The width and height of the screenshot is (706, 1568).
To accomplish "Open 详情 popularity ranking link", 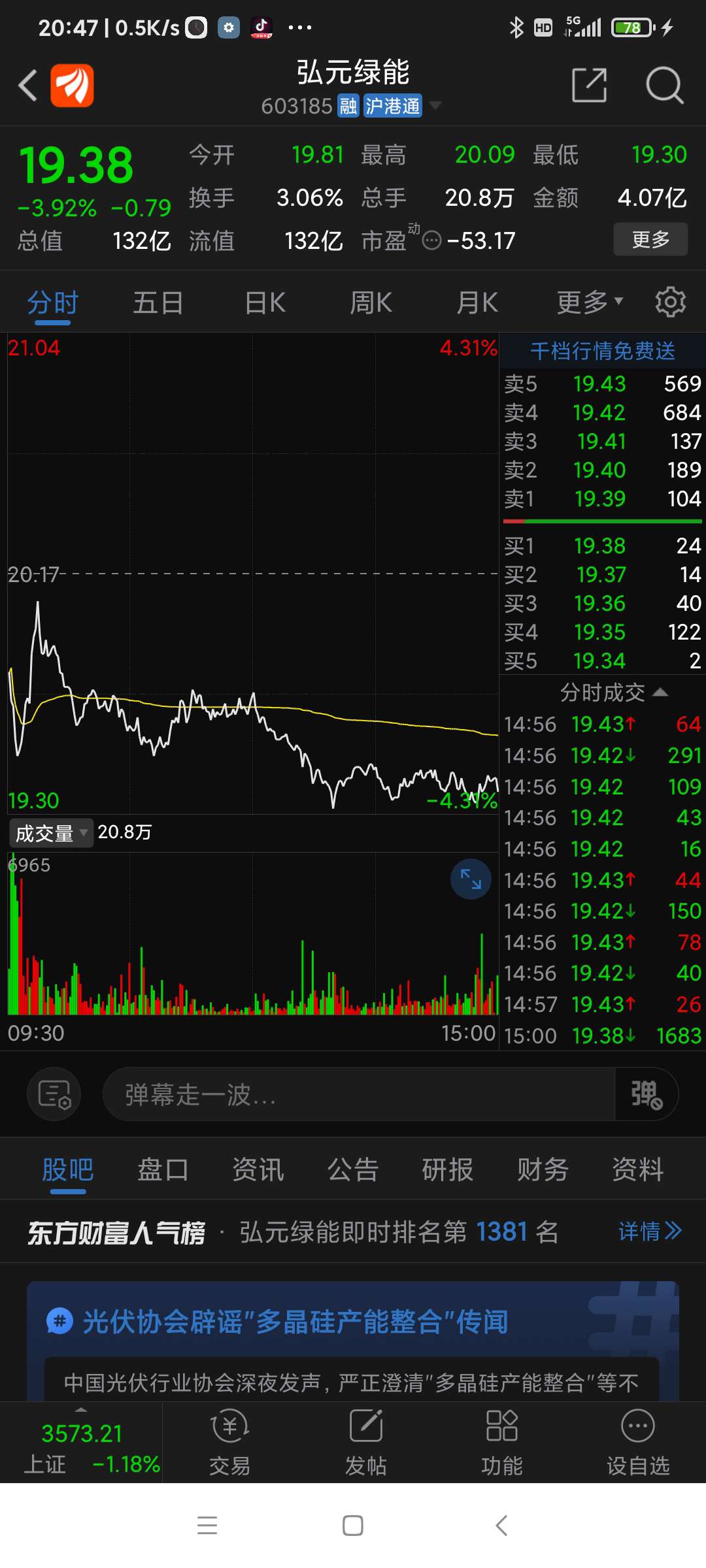I will tap(650, 1232).
